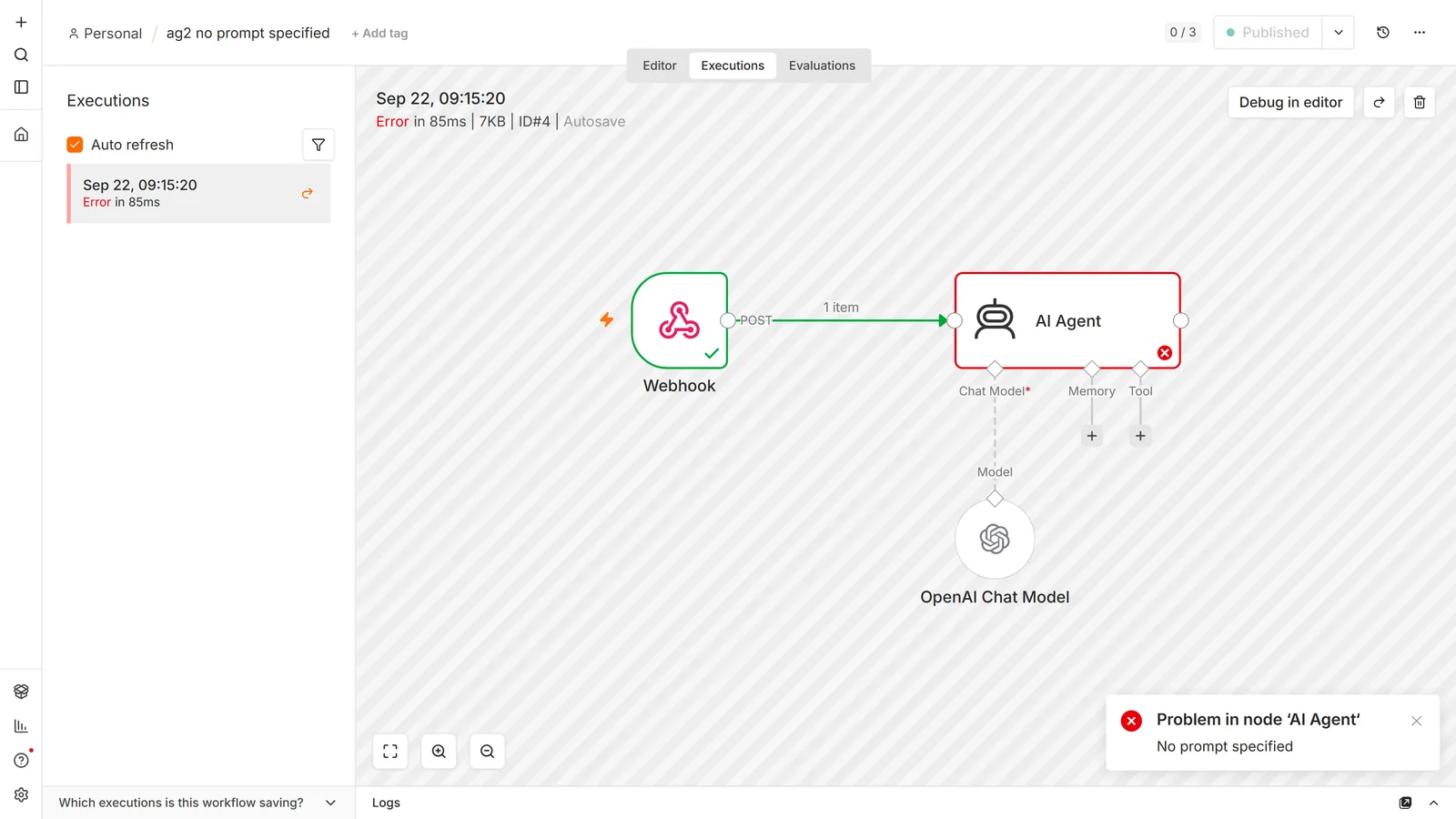Open the Published dropdown arrow
Screen dimensions: 1456x819
[x=1339, y=33]
